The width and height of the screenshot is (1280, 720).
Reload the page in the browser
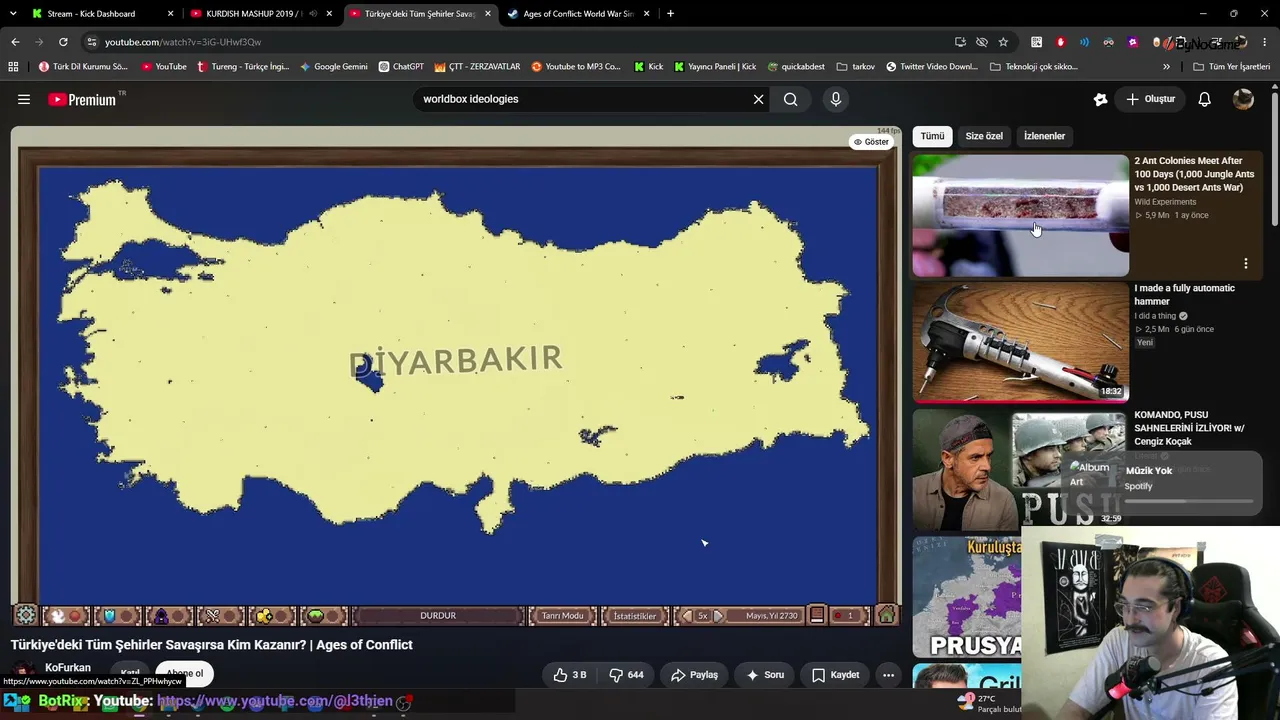[x=63, y=42]
